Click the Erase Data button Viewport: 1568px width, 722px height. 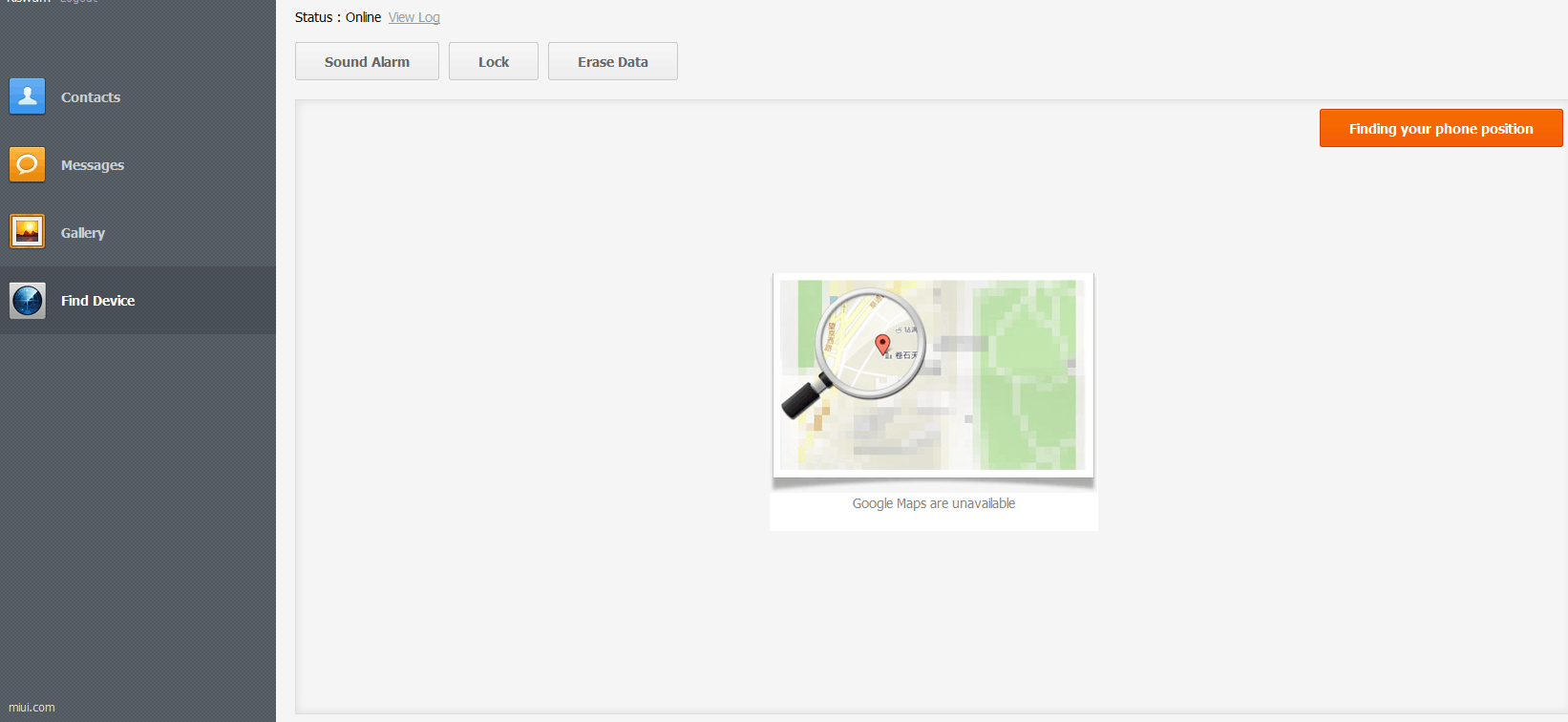[613, 61]
